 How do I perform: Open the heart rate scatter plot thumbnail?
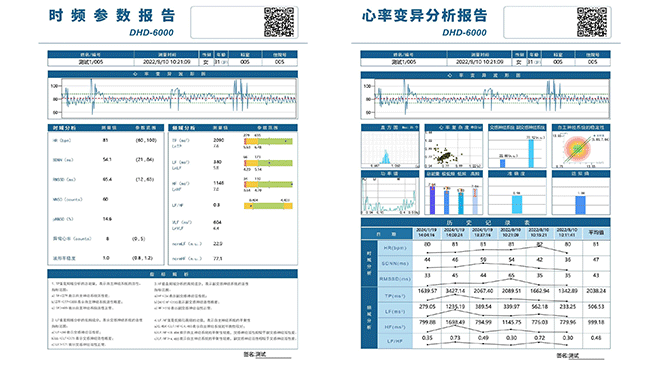coord(454,146)
